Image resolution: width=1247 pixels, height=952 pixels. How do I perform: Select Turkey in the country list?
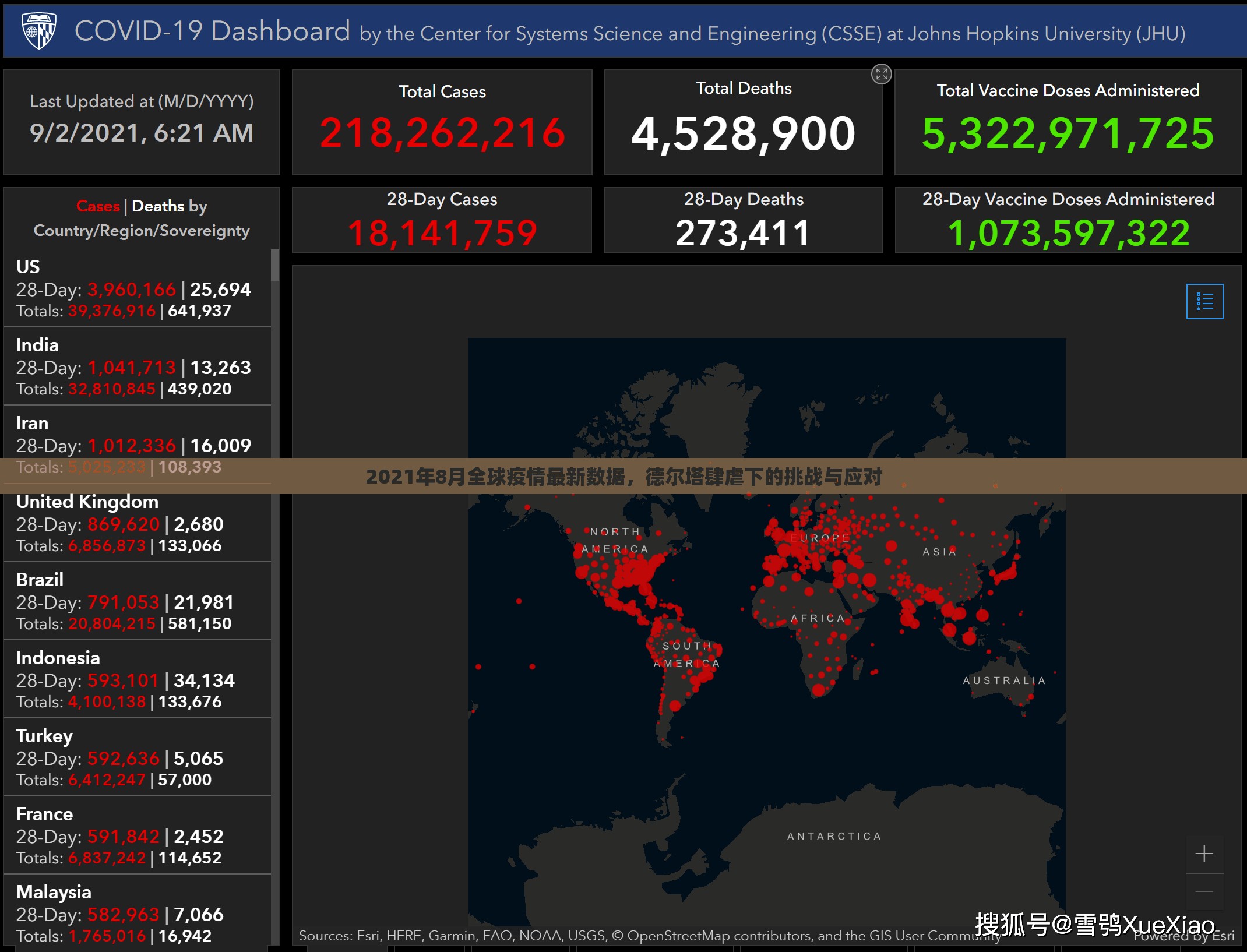(44, 736)
